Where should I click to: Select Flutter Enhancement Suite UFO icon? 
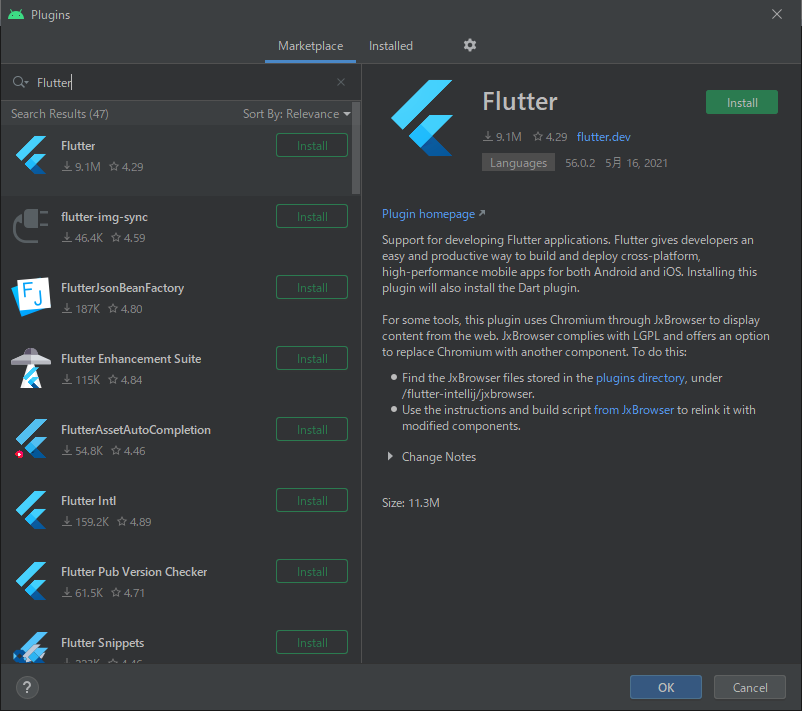point(31,368)
